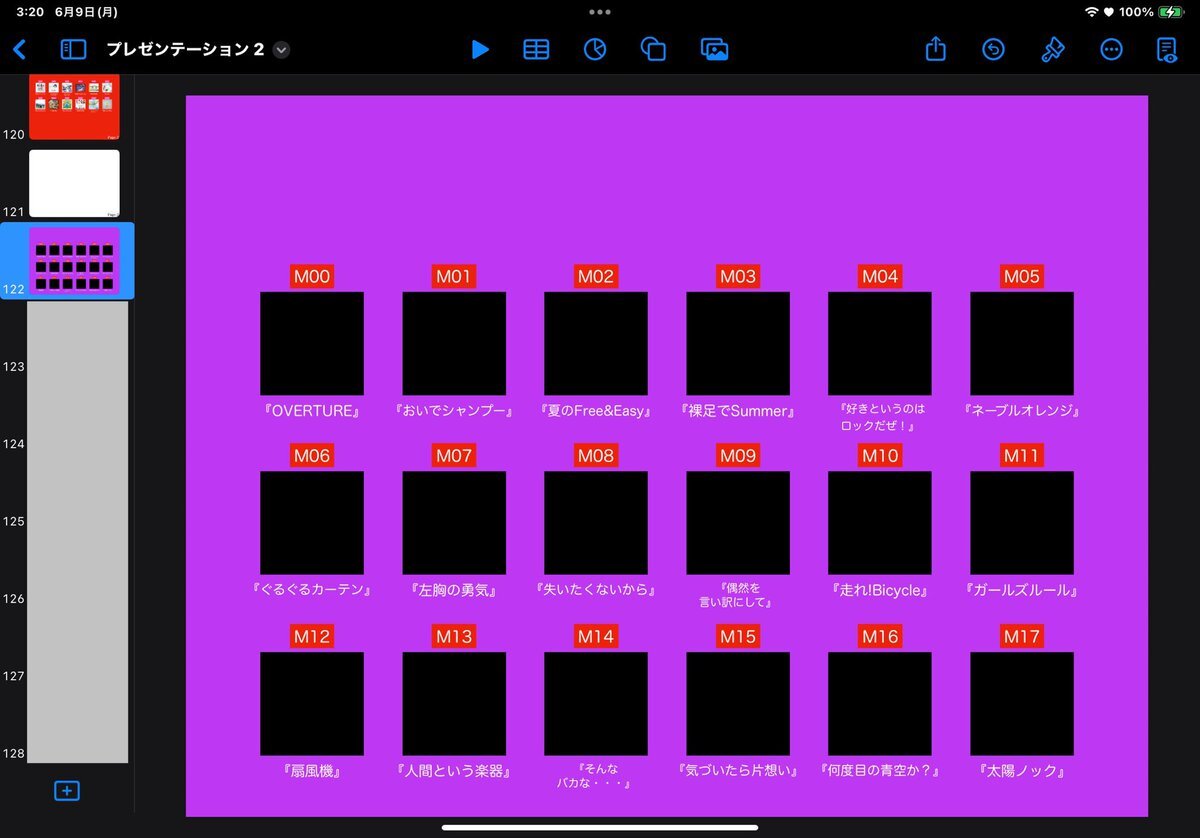
Task: Select the 『裸足でSummer』 caption
Action: [x=738, y=411]
